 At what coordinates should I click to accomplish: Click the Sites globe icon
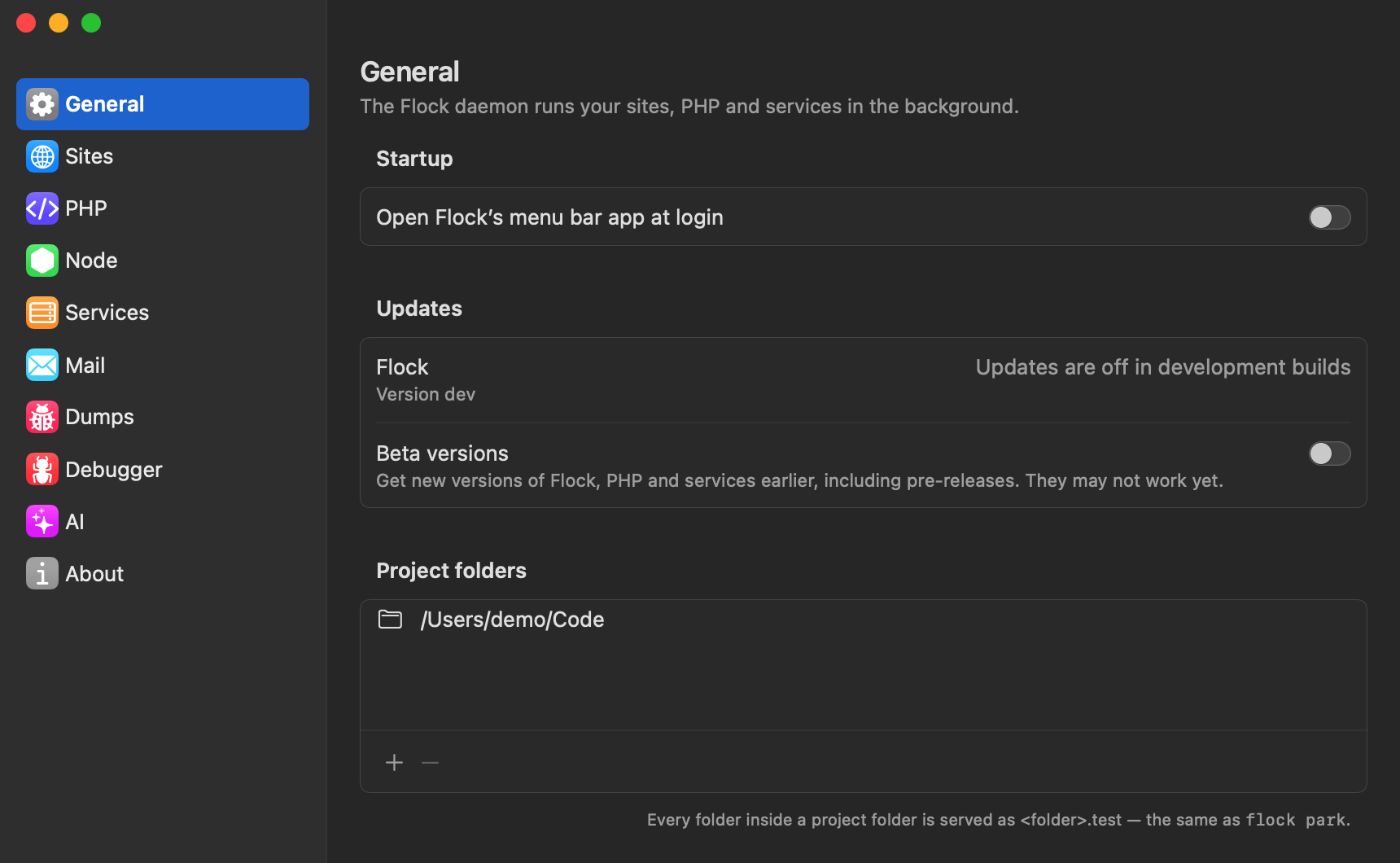42,156
